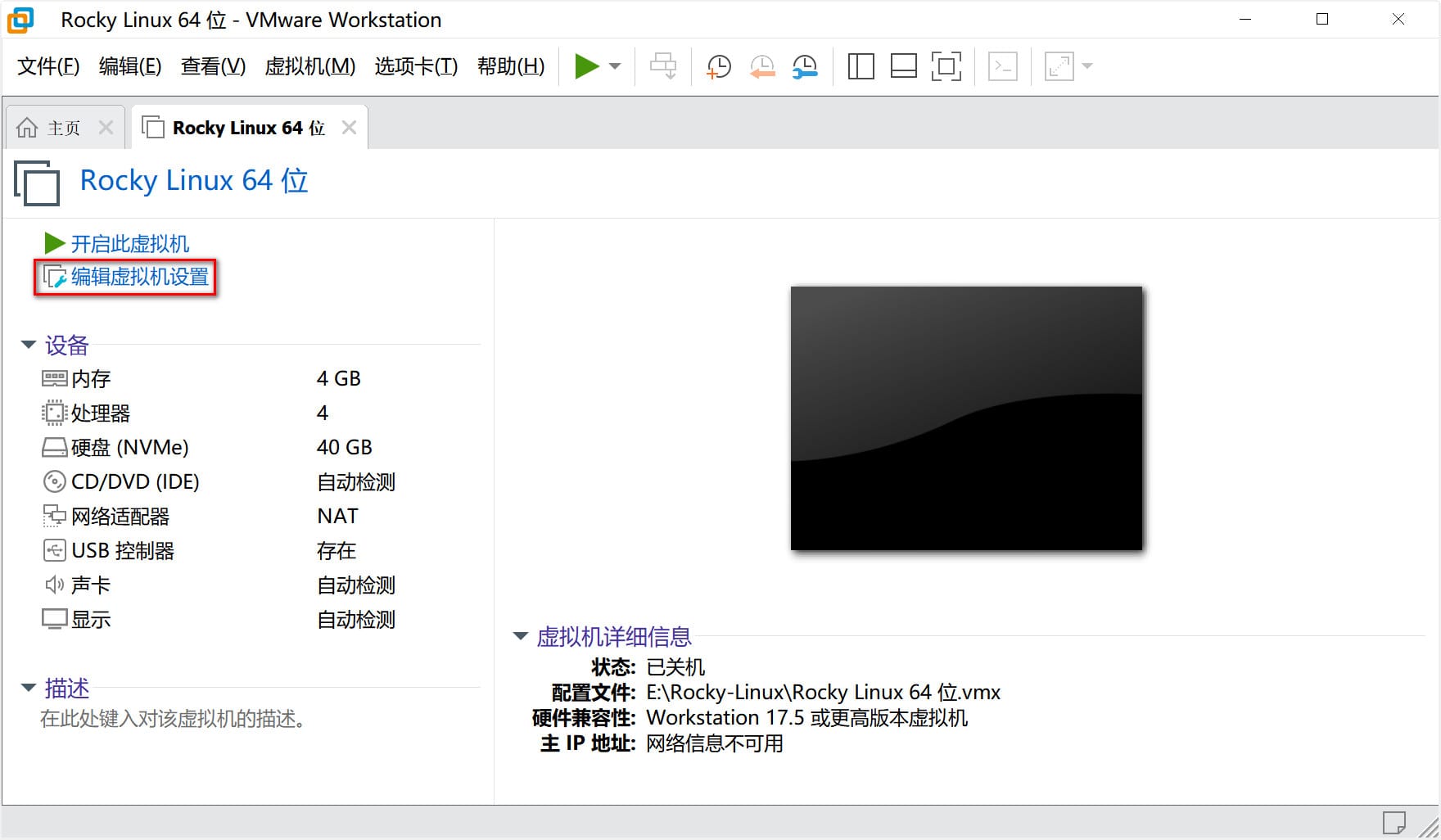
Task: Open the 选项卡(T) menu
Action: pos(416,66)
